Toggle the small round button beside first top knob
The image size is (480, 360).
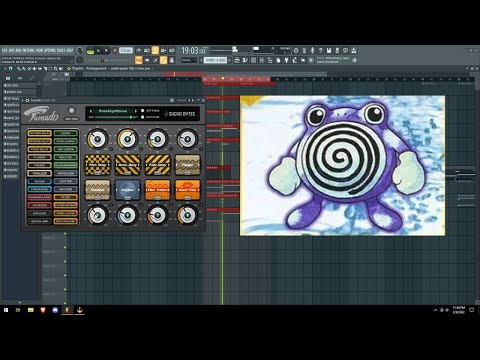click(x=111, y=149)
